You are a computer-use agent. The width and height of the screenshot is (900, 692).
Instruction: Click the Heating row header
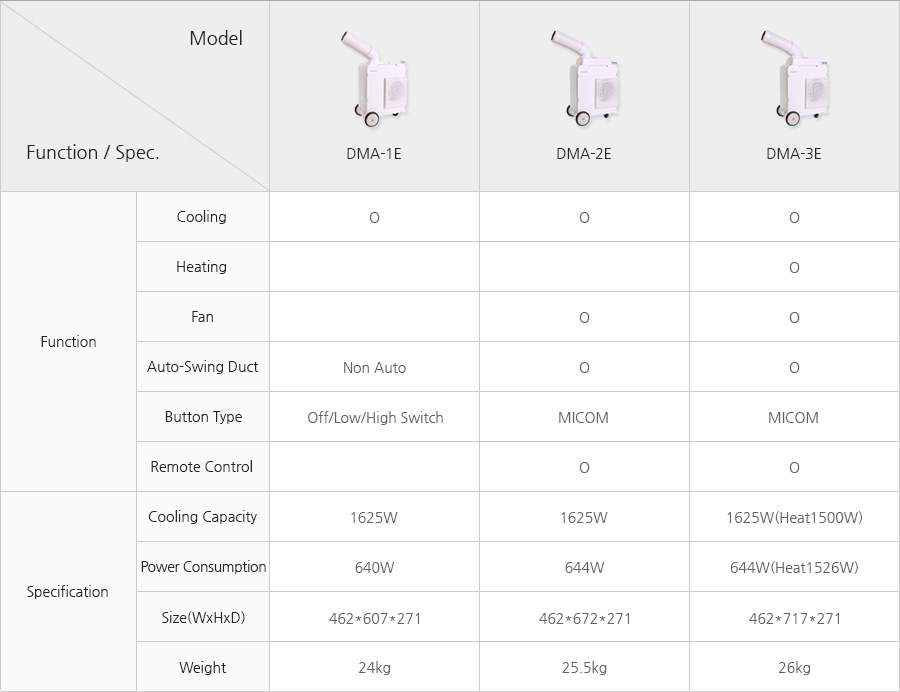pyautogui.click(x=203, y=267)
